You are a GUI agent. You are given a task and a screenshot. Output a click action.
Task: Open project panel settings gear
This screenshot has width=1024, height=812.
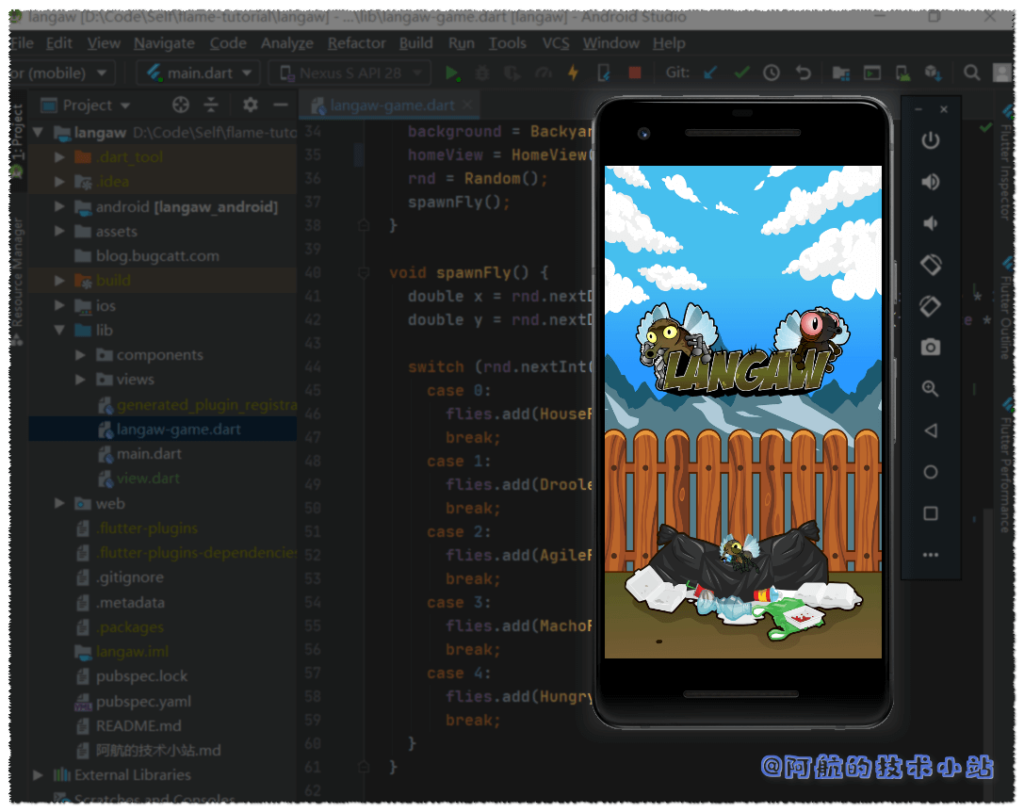point(250,105)
